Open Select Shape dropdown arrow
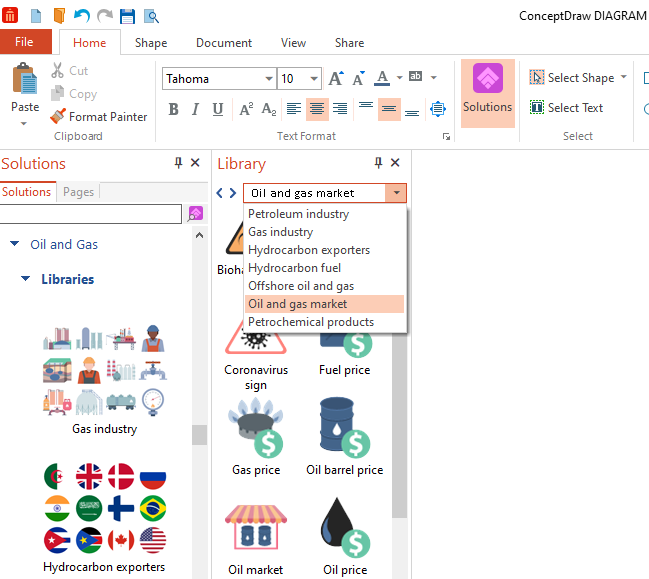Image resolution: width=649 pixels, height=579 pixels. click(x=623, y=77)
